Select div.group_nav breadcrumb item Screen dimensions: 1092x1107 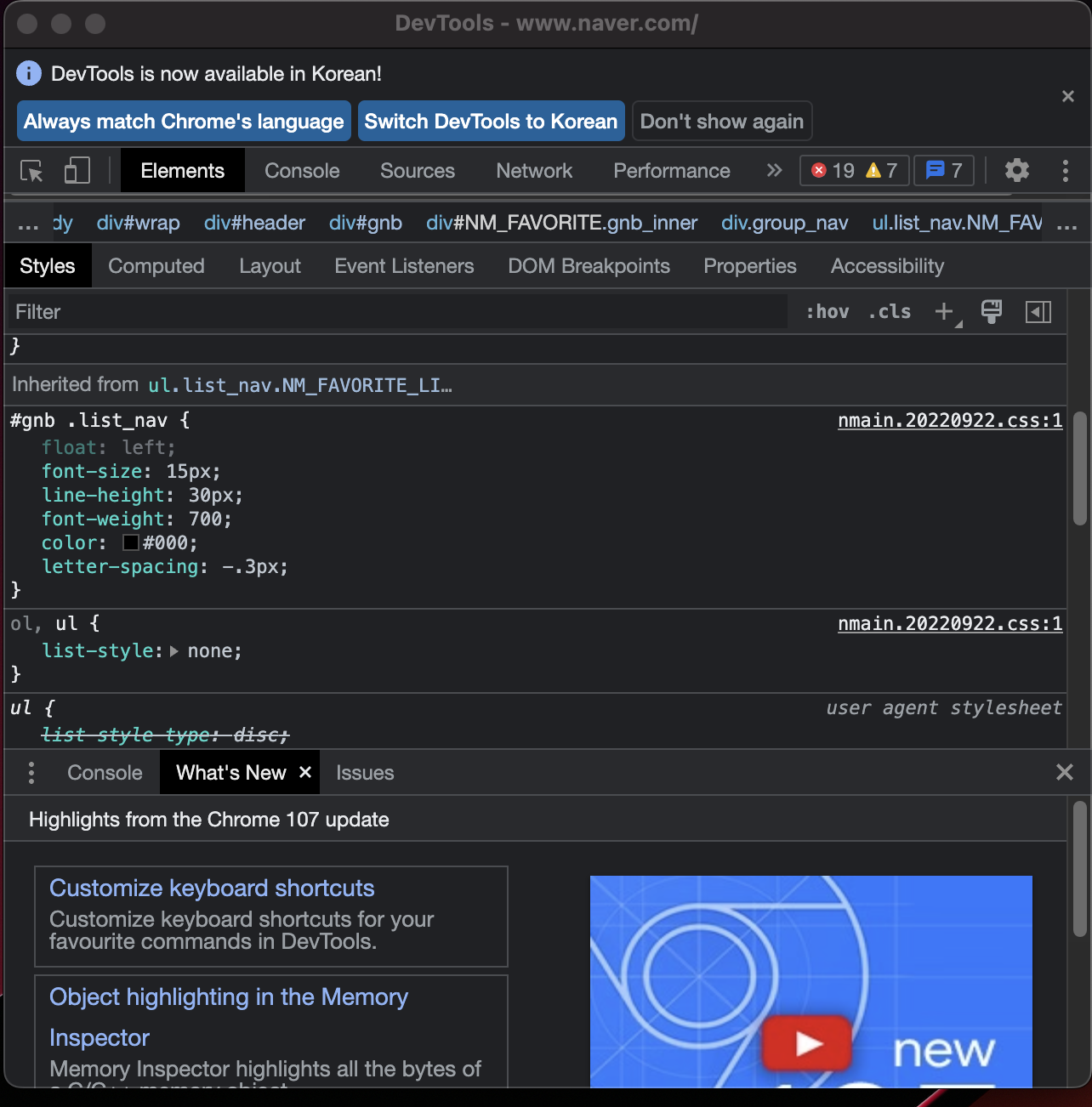(784, 223)
